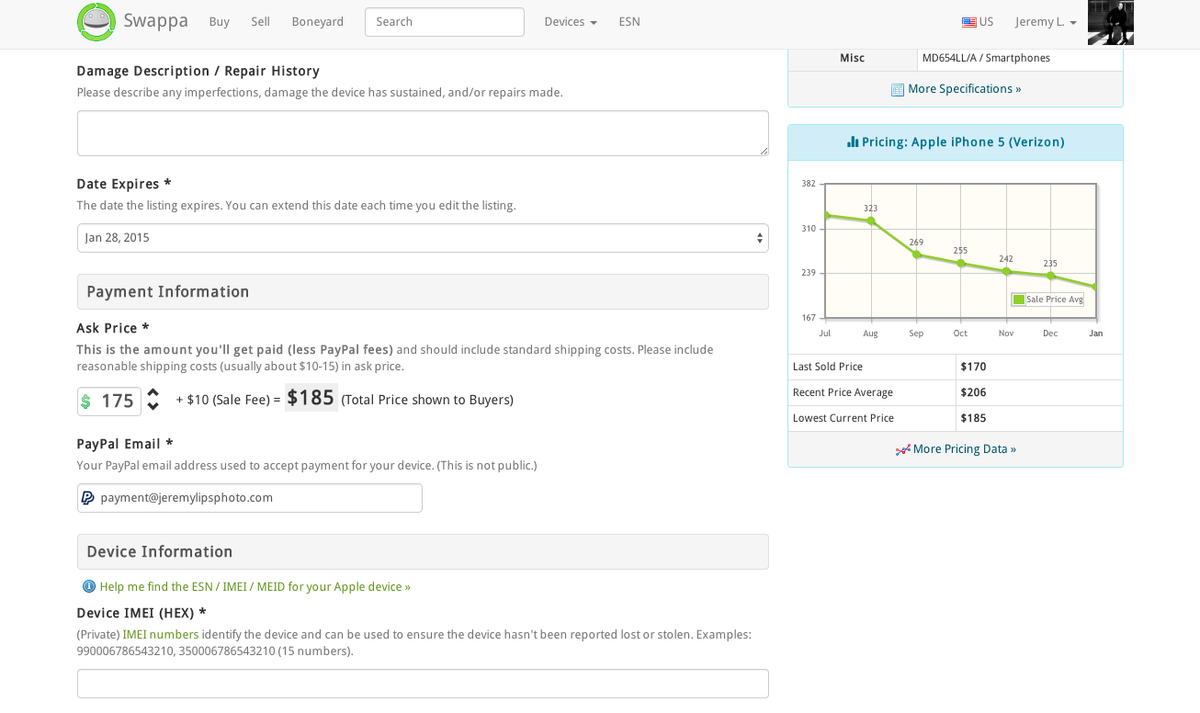Image resolution: width=1200 pixels, height=713 pixels.
Task: Click the user profile avatar photo
Action: 1110,22
